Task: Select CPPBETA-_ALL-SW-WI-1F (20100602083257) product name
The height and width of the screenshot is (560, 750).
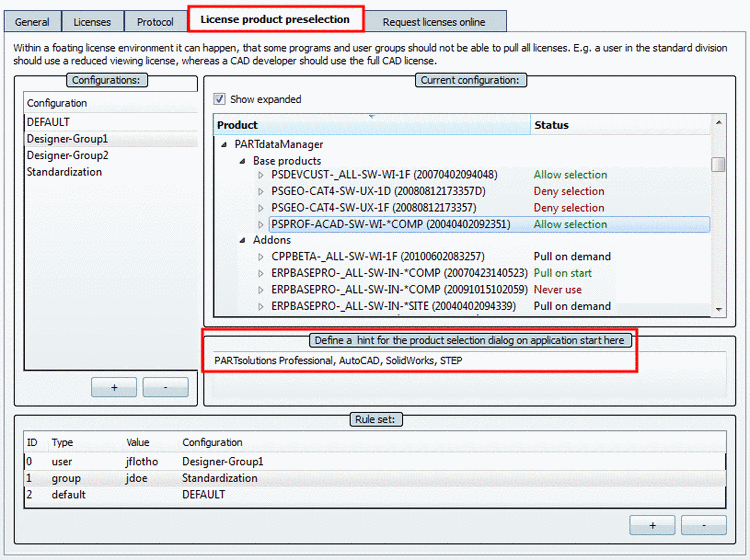Action: [x=378, y=257]
